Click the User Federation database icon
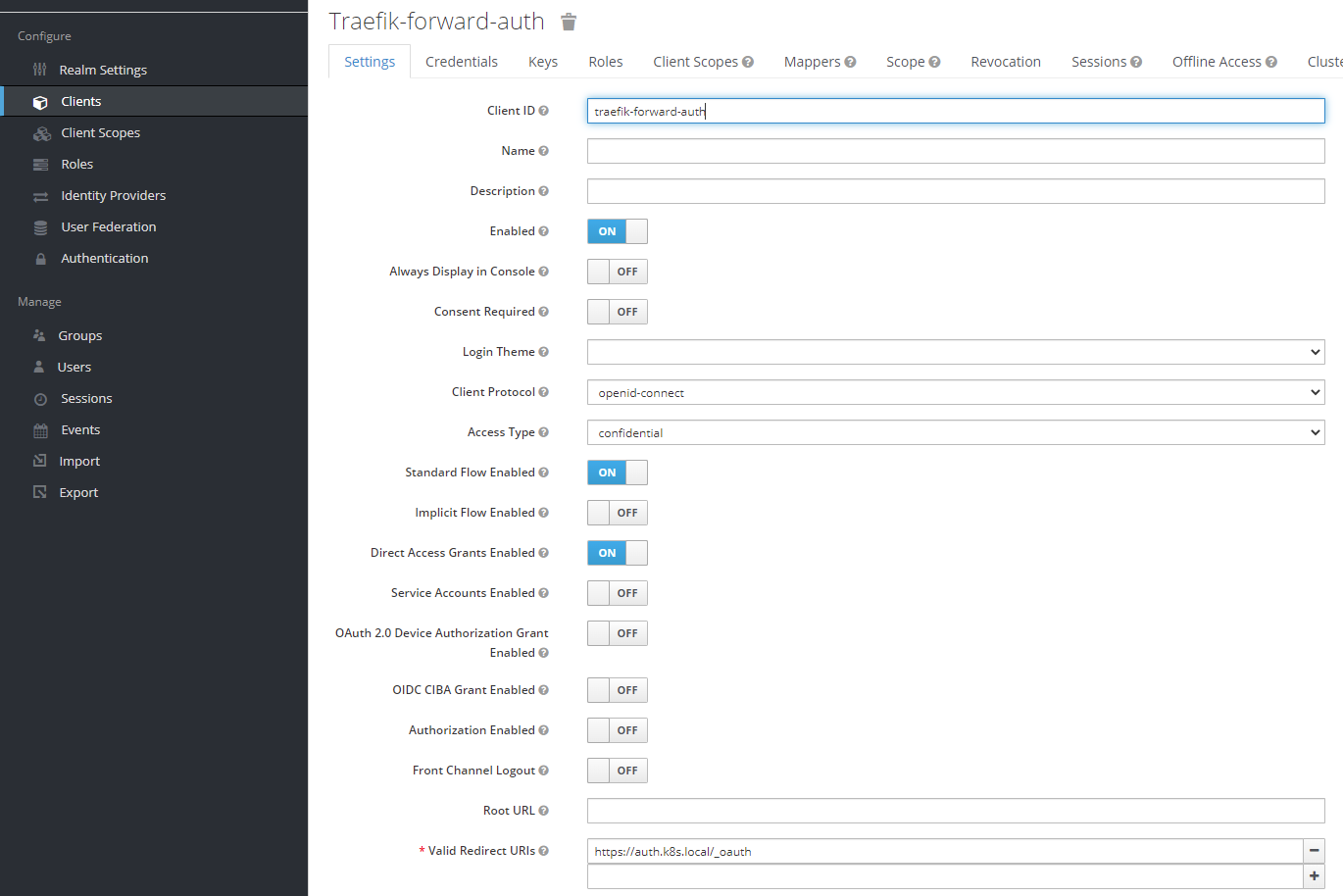The width and height of the screenshot is (1343, 896). pos(40,227)
